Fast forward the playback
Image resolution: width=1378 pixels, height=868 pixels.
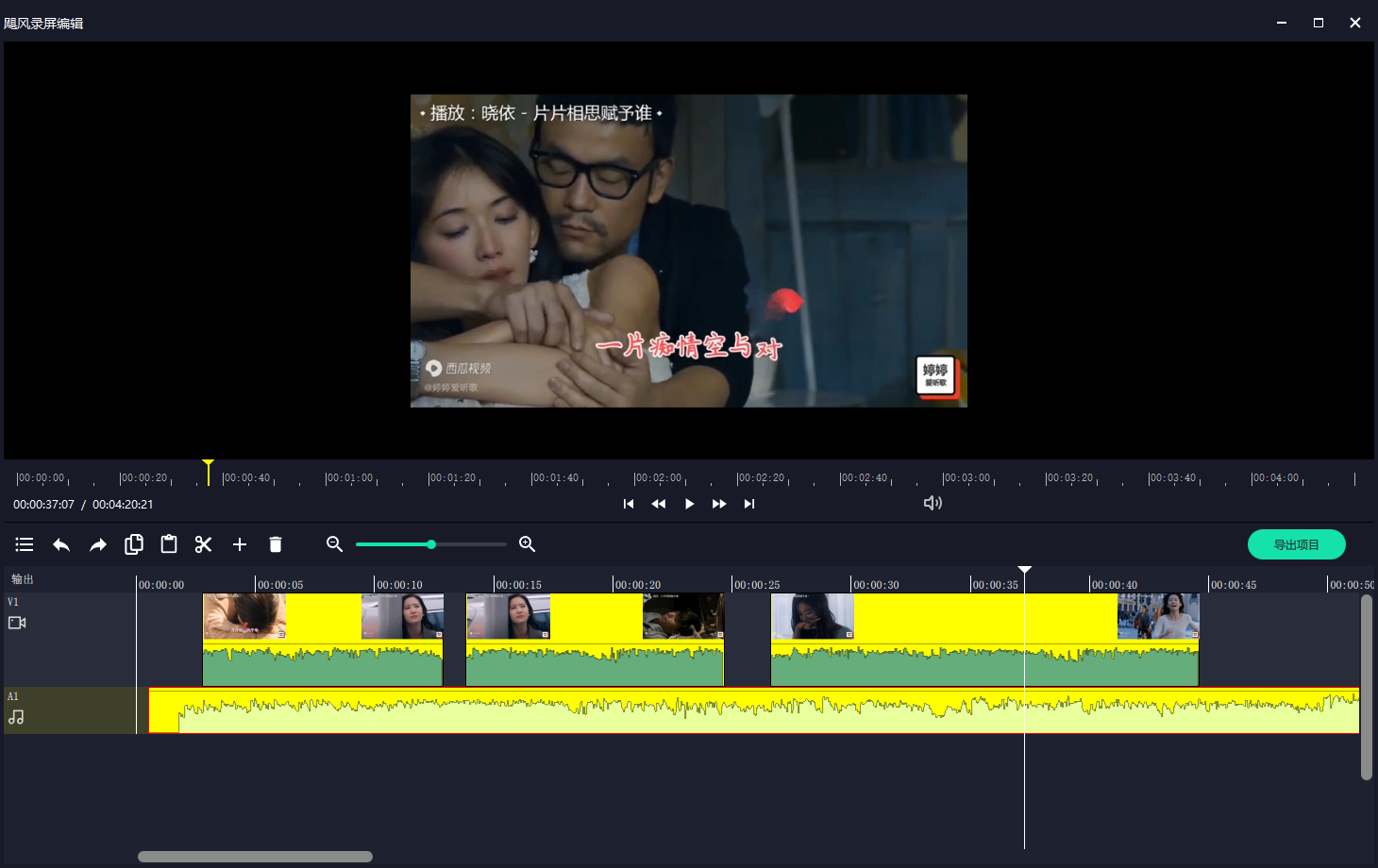pyautogui.click(x=719, y=504)
